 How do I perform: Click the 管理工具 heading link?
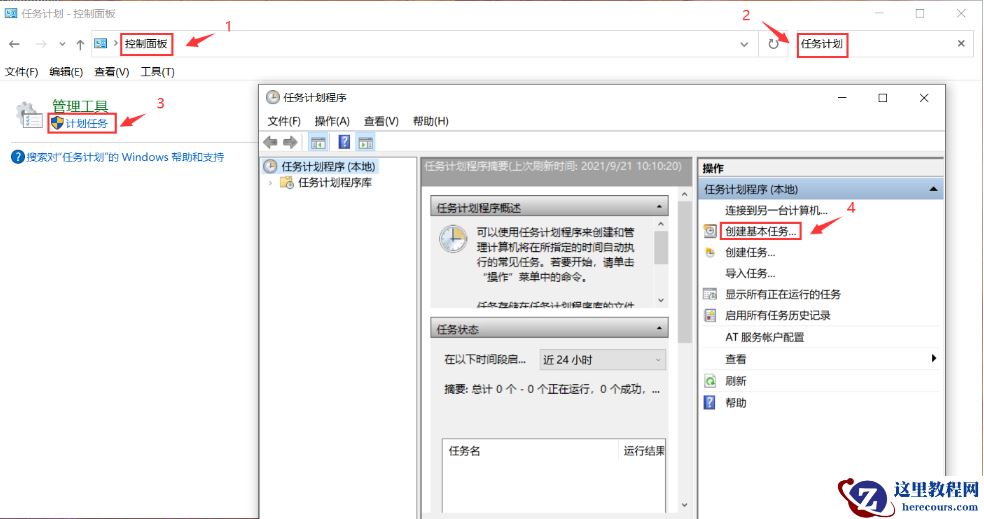pyautogui.click(x=80, y=105)
